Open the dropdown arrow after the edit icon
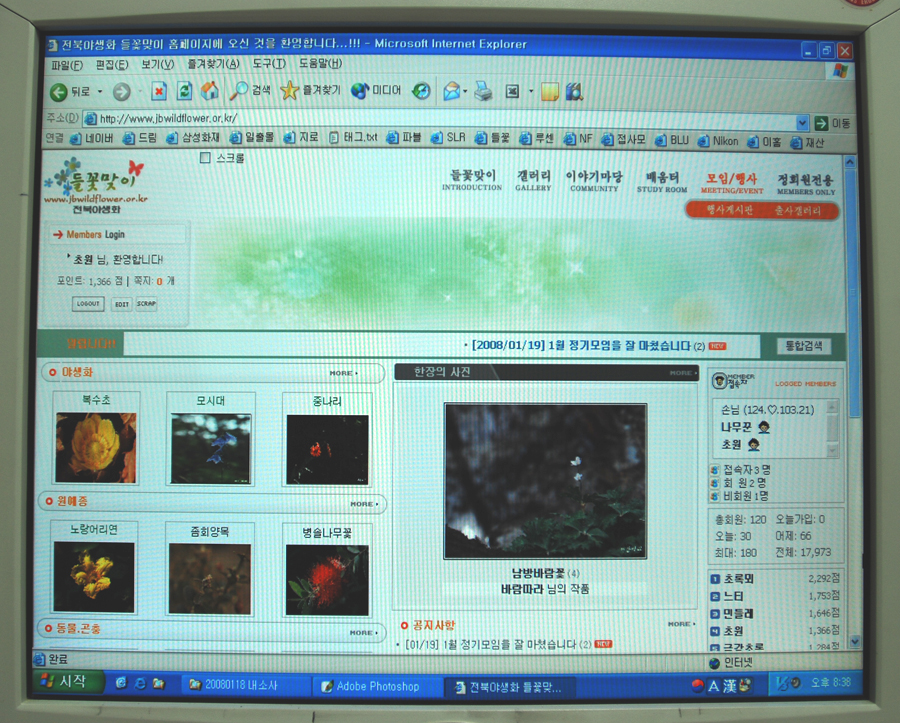 [531, 91]
